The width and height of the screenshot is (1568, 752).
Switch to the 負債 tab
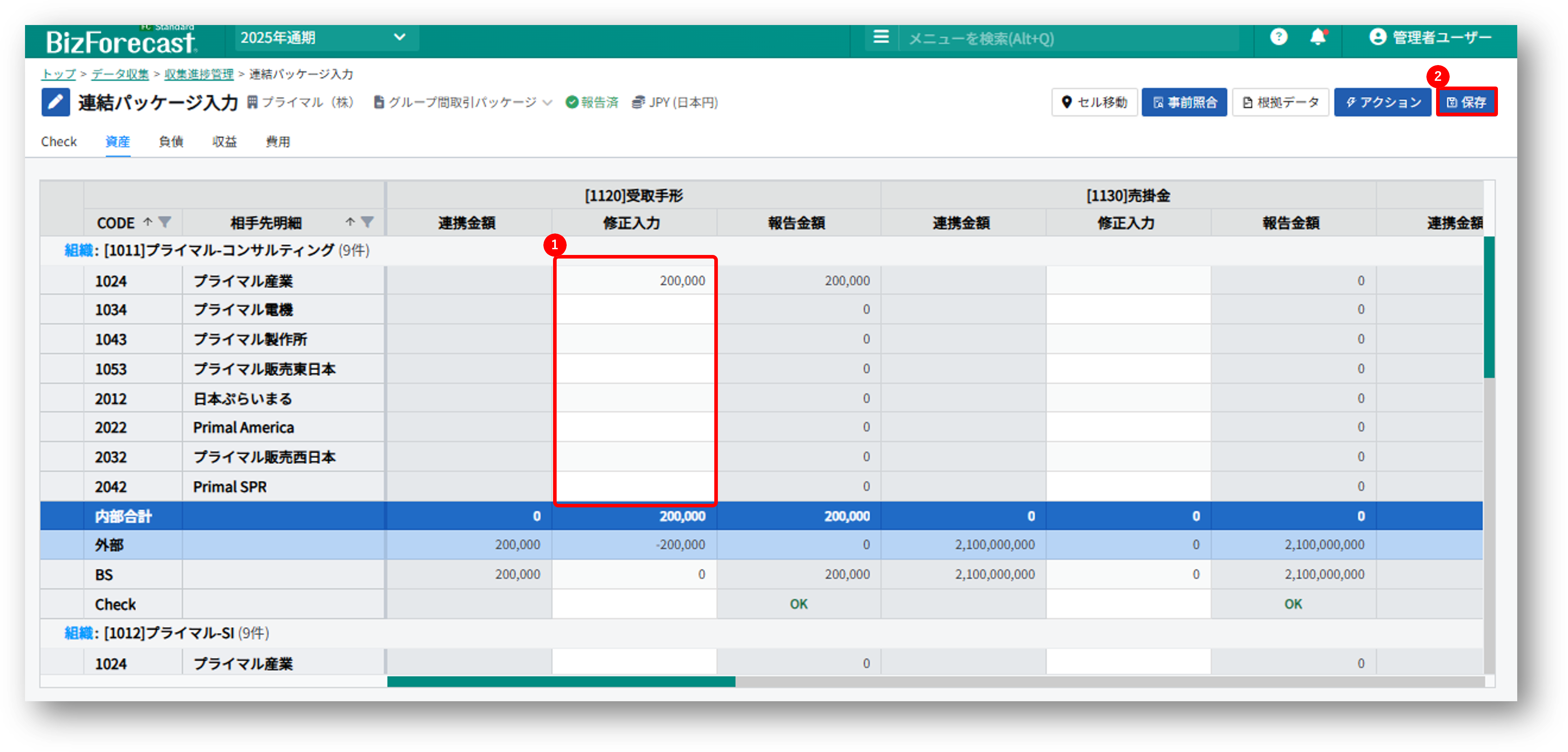pos(171,141)
